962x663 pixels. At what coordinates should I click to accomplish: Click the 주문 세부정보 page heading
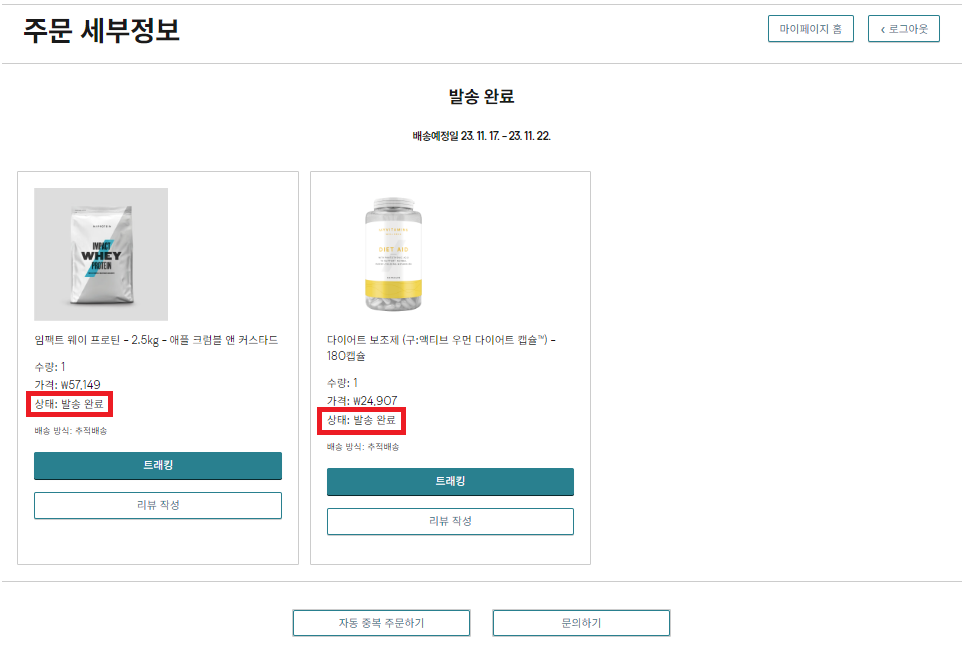click(101, 30)
